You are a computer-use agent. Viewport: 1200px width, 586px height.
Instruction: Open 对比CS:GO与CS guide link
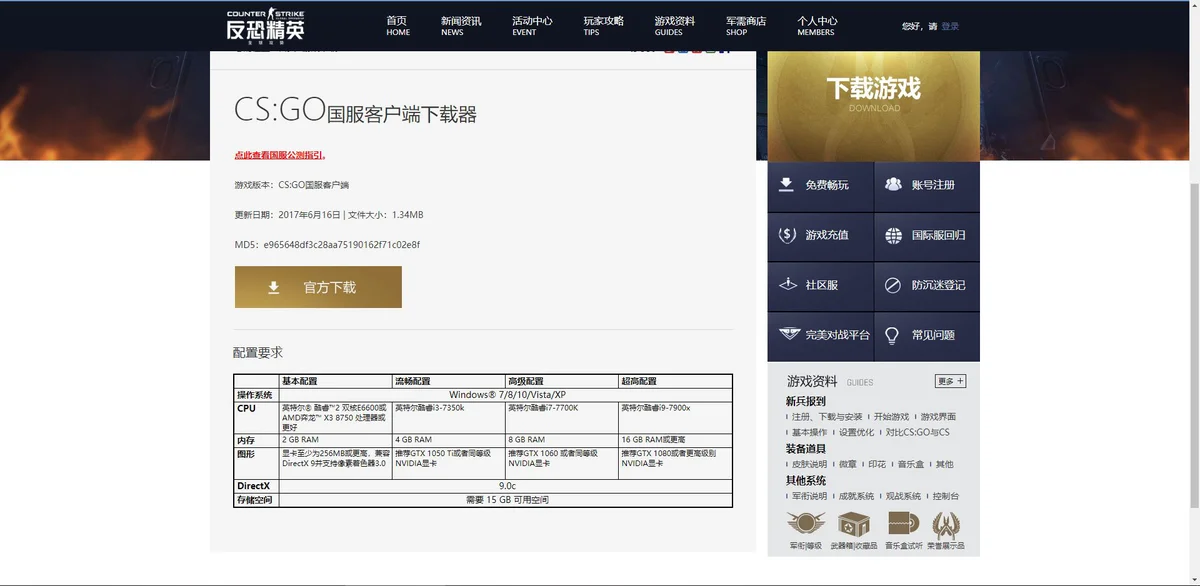pyautogui.click(x=917, y=433)
